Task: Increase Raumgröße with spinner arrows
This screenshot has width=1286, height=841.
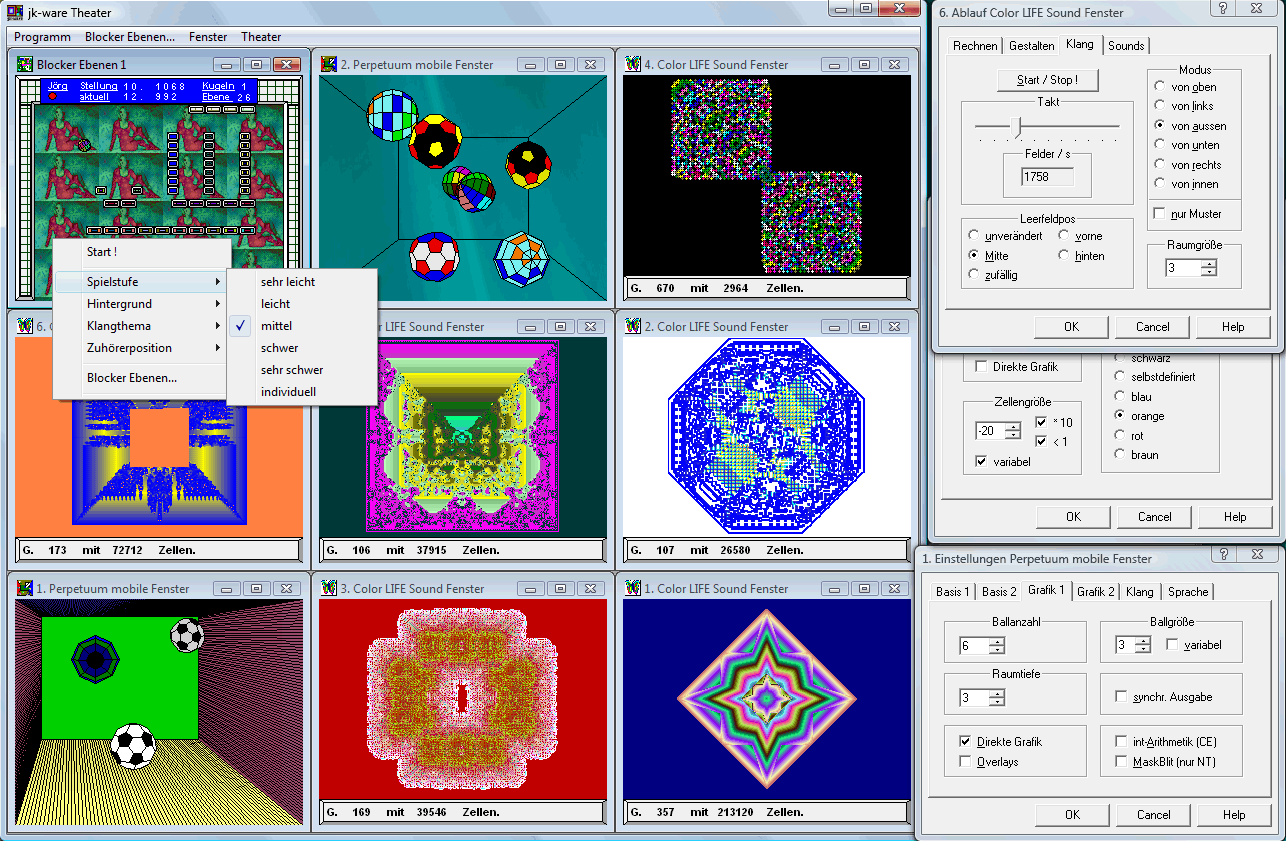Action: click(1209, 264)
